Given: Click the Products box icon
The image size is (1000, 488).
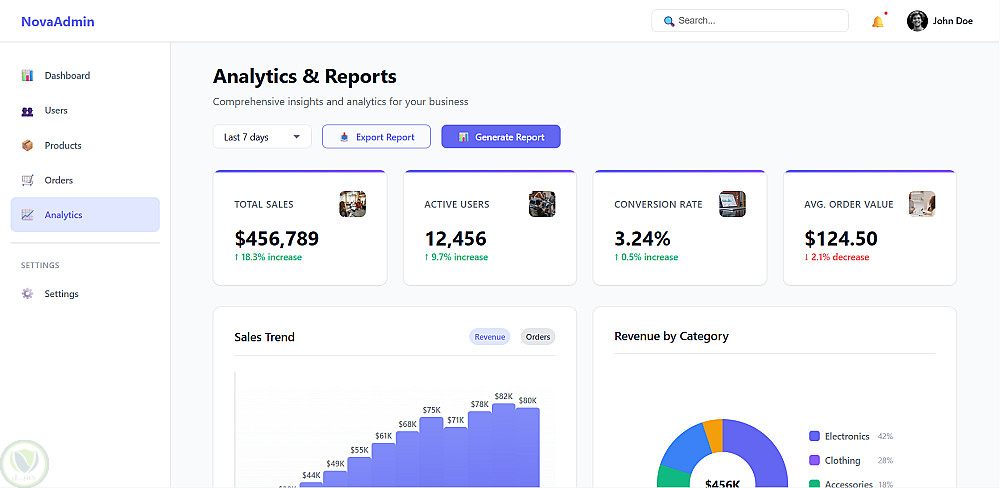Looking at the screenshot, I should (27, 145).
